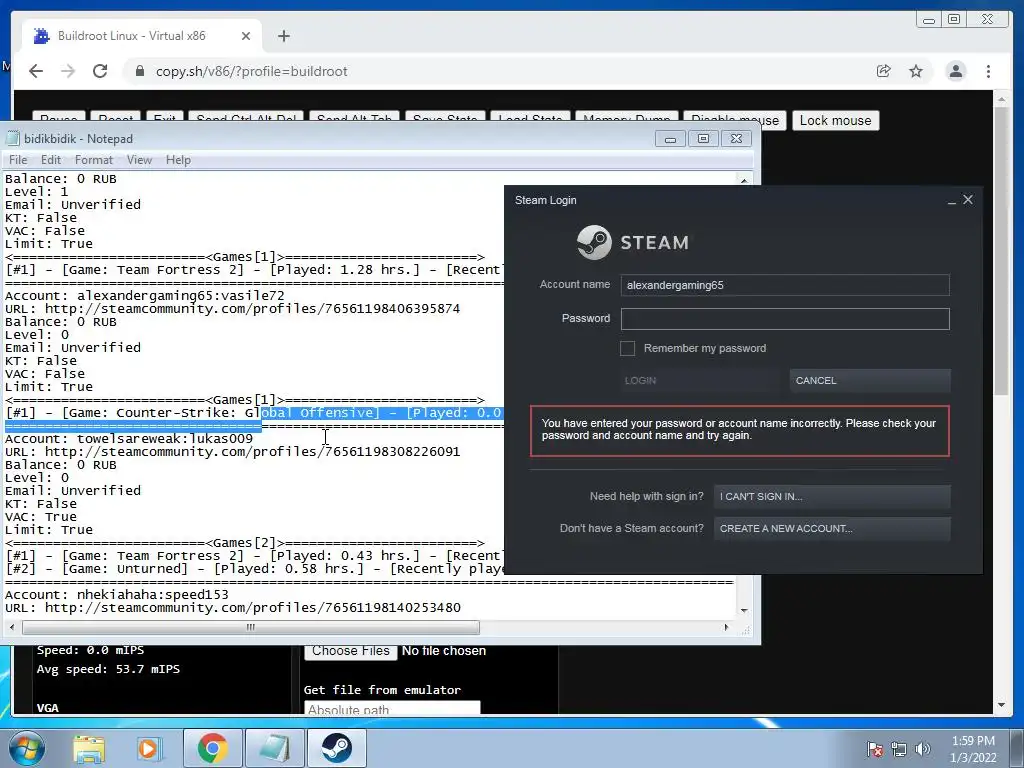
Task: Click the Absolute path input field
Action: click(392, 709)
